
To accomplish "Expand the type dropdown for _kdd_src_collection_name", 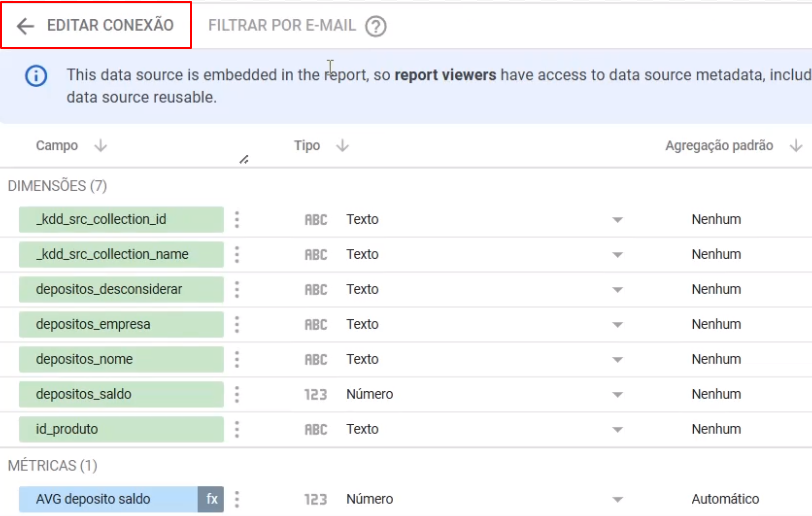I will point(617,255).
